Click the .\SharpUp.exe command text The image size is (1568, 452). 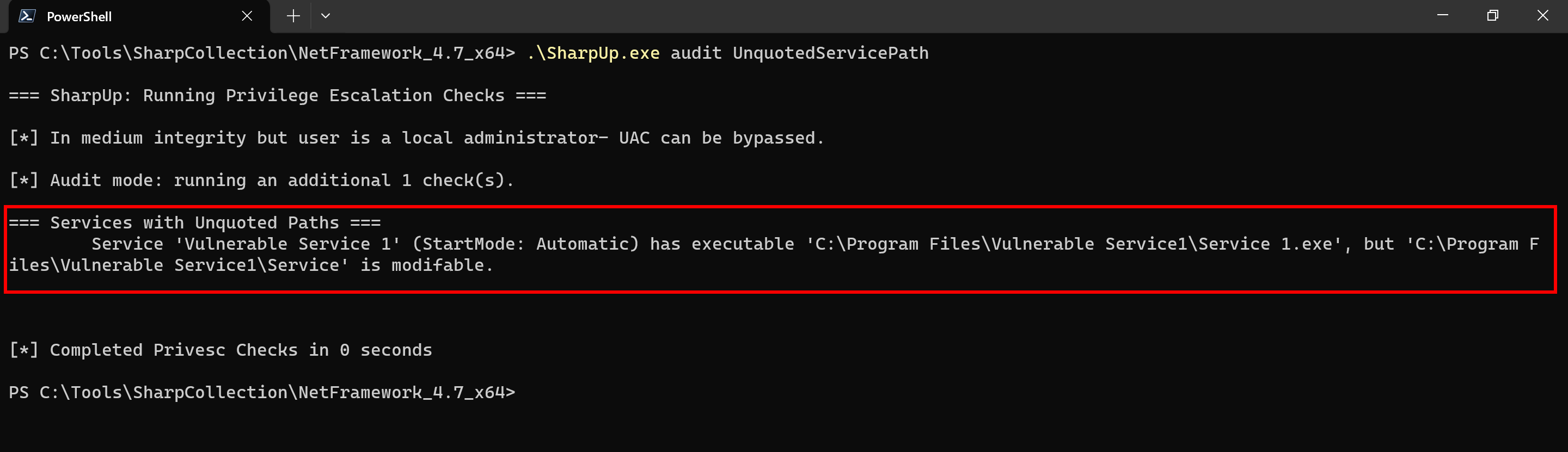point(593,53)
